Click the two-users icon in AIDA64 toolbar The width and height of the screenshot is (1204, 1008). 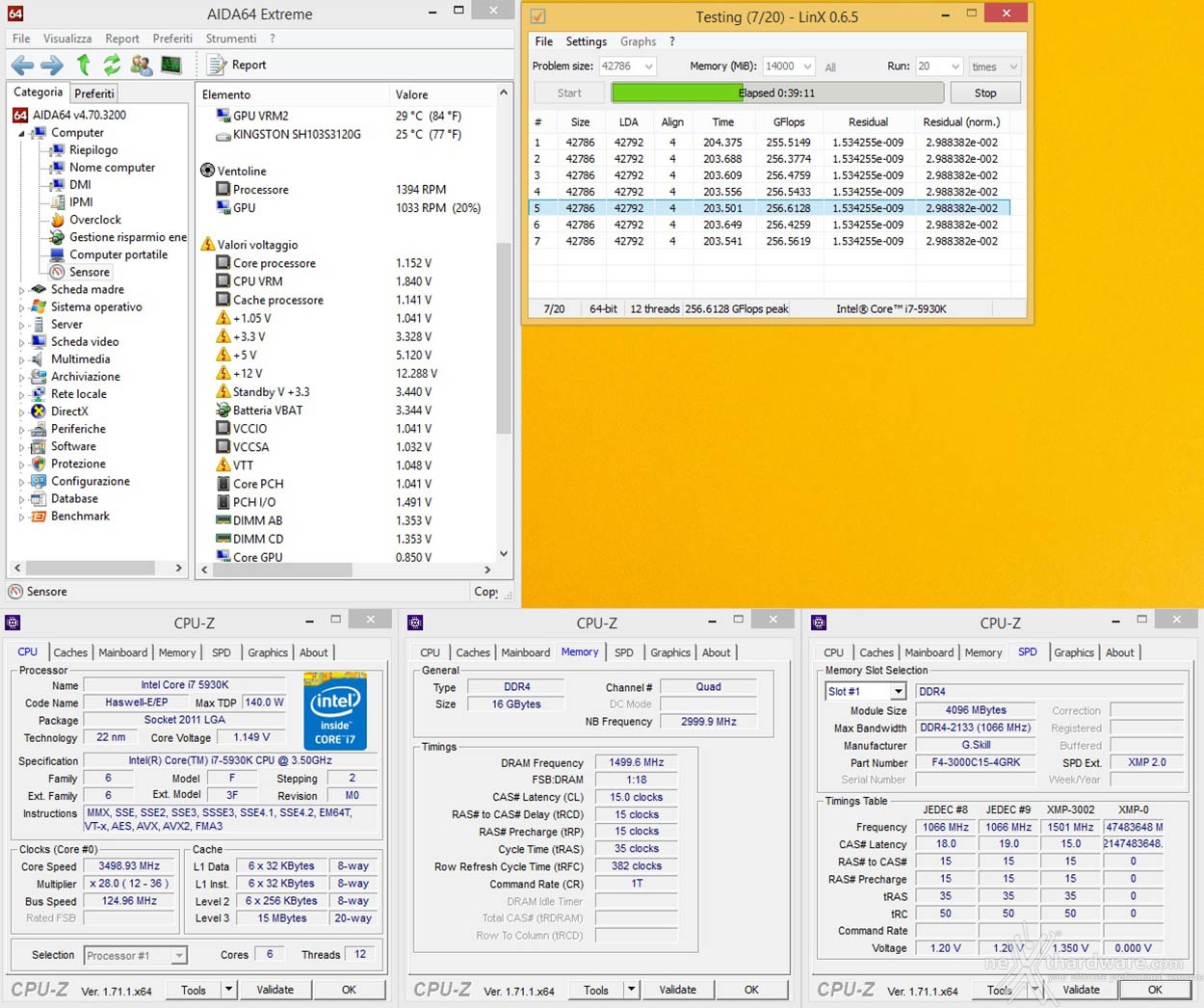point(142,65)
